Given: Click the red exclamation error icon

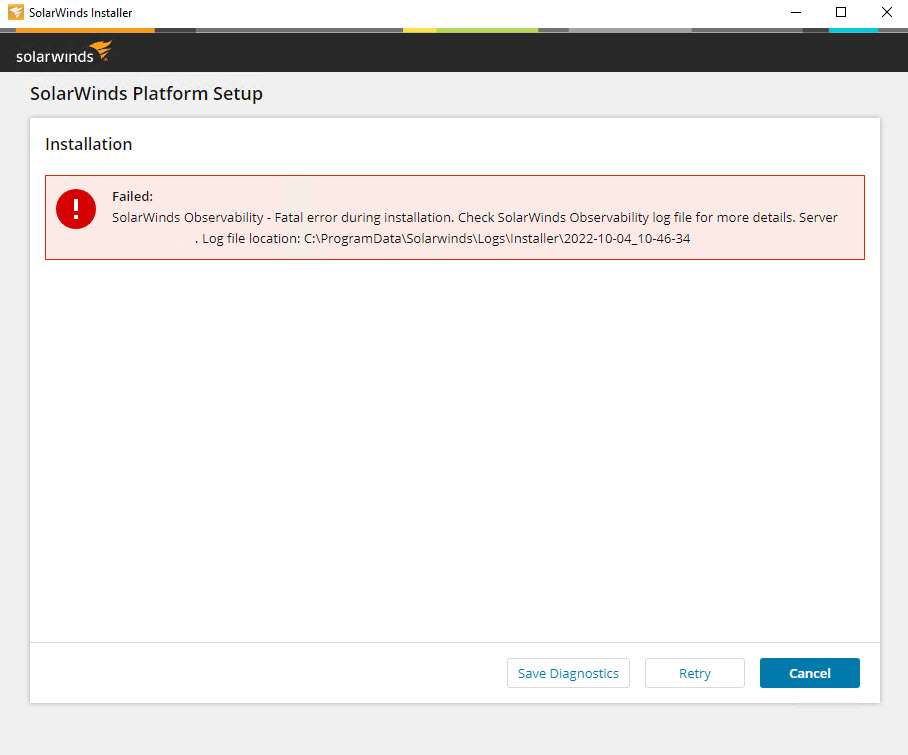Looking at the screenshot, I should [x=76, y=208].
